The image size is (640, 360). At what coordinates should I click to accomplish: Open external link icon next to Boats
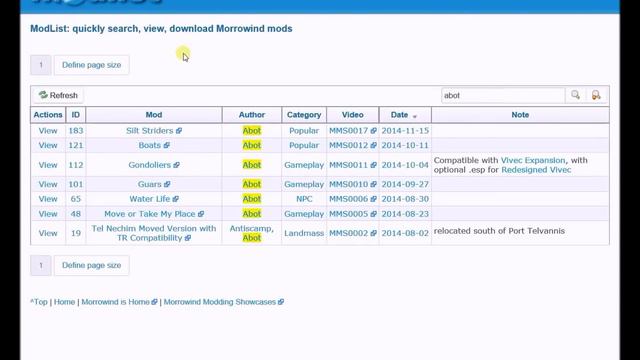pos(167,145)
